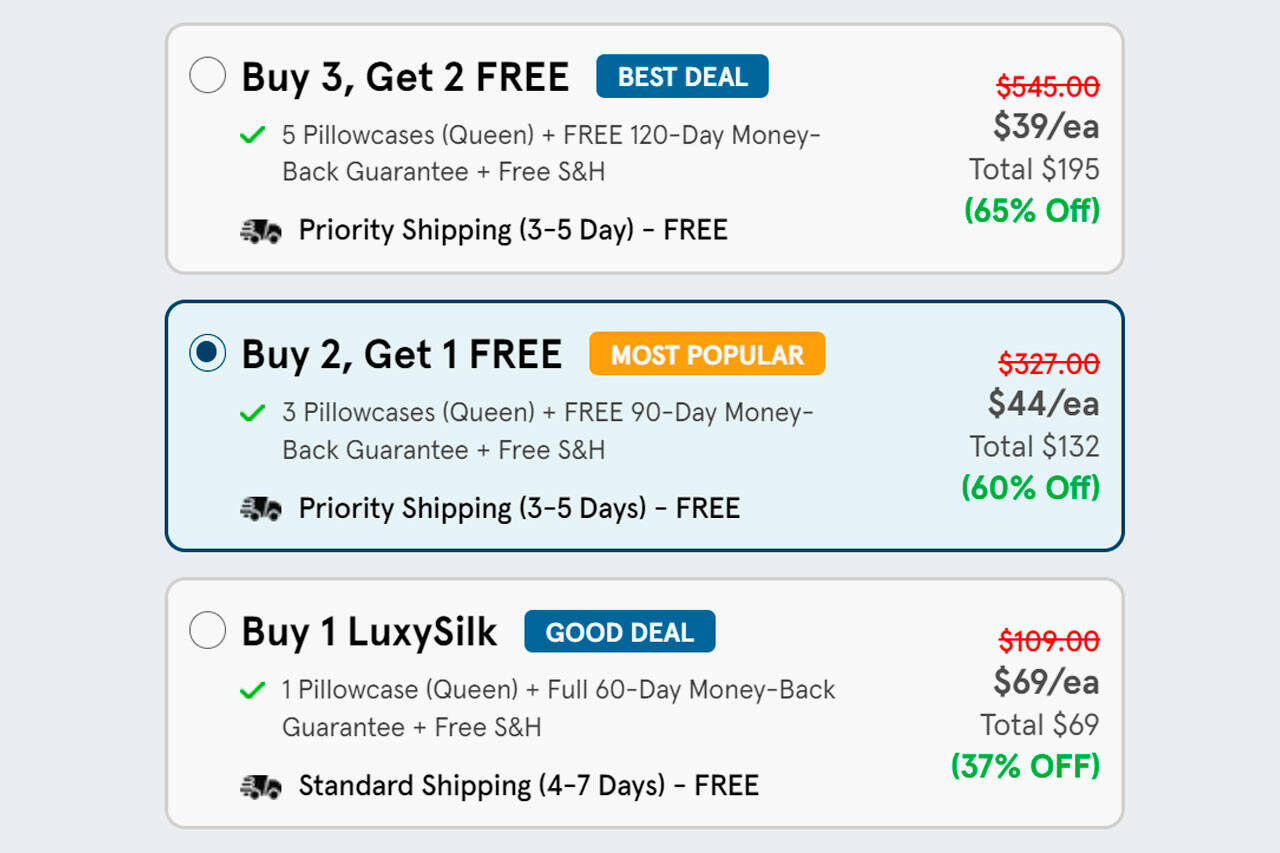This screenshot has height=853, width=1280.
Task: Click the truck icon next to Standard Shipping
Action: [x=261, y=786]
